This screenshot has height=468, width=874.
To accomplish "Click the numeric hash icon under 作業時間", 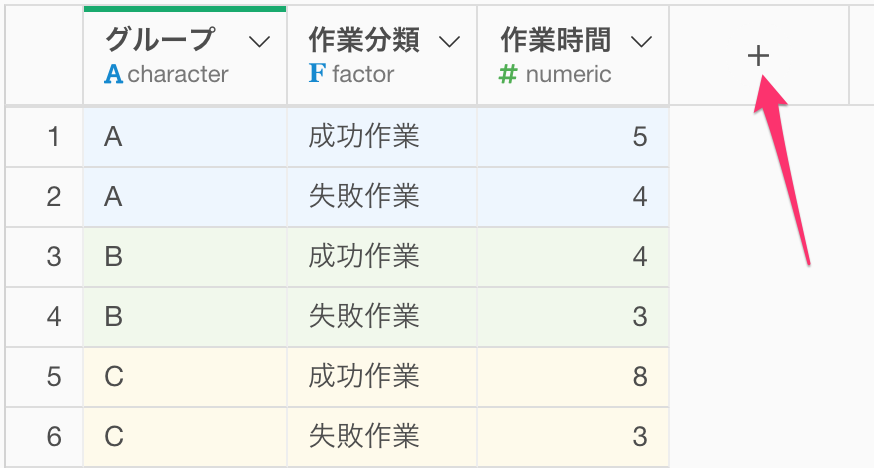I will click(508, 74).
